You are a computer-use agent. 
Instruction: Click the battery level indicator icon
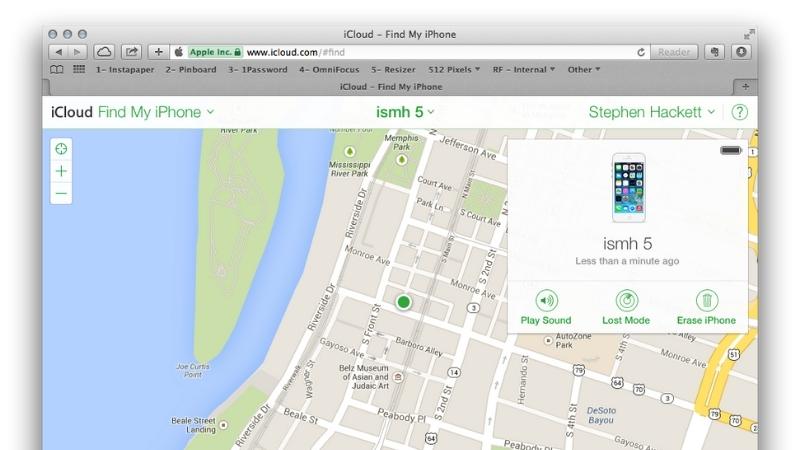point(731,150)
